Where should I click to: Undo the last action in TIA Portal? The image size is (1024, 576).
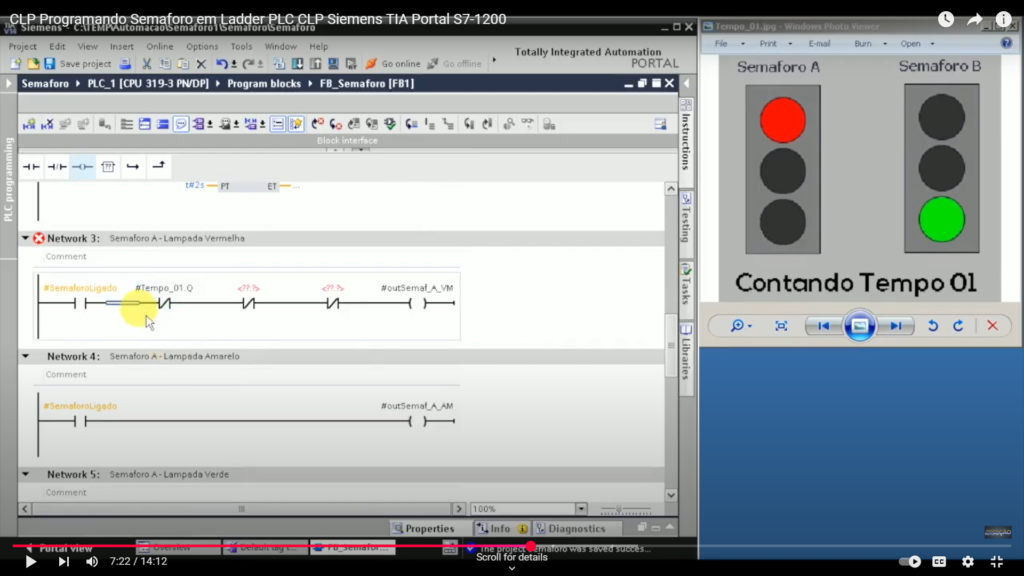tap(222, 64)
